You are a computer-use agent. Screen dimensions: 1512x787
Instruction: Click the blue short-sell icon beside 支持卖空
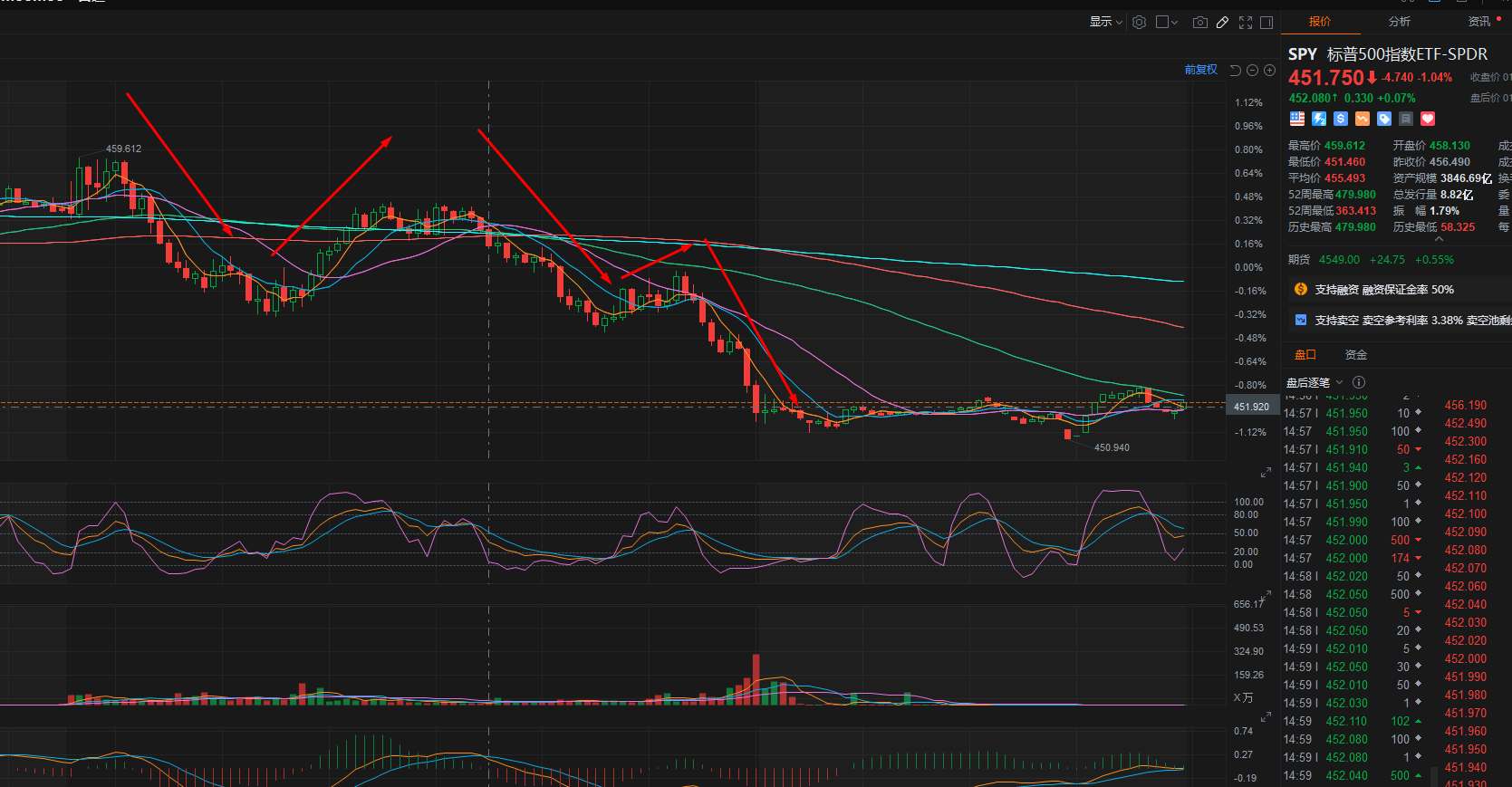[x=1301, y=320]
